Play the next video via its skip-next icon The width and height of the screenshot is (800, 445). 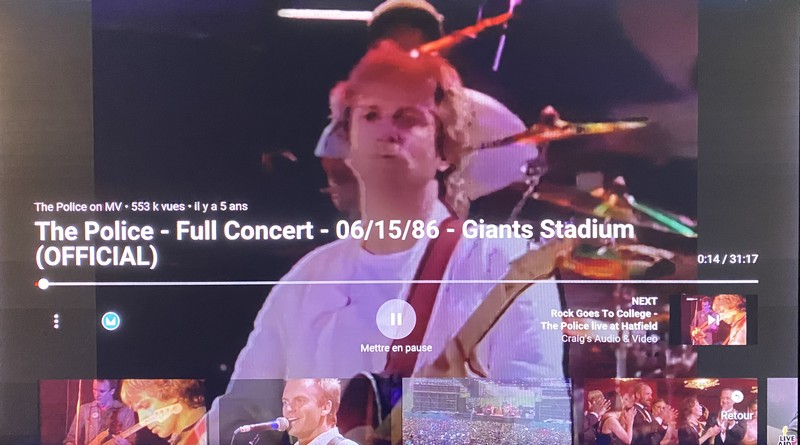[x=713, y=320]
